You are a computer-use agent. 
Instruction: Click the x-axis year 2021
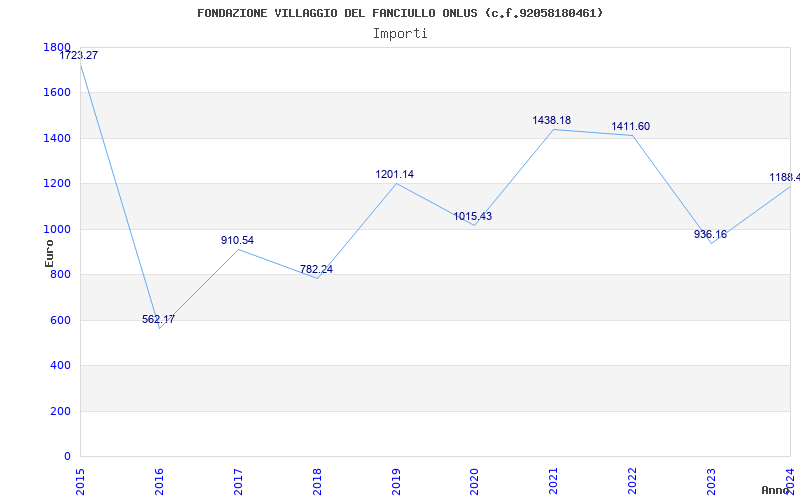554,481
